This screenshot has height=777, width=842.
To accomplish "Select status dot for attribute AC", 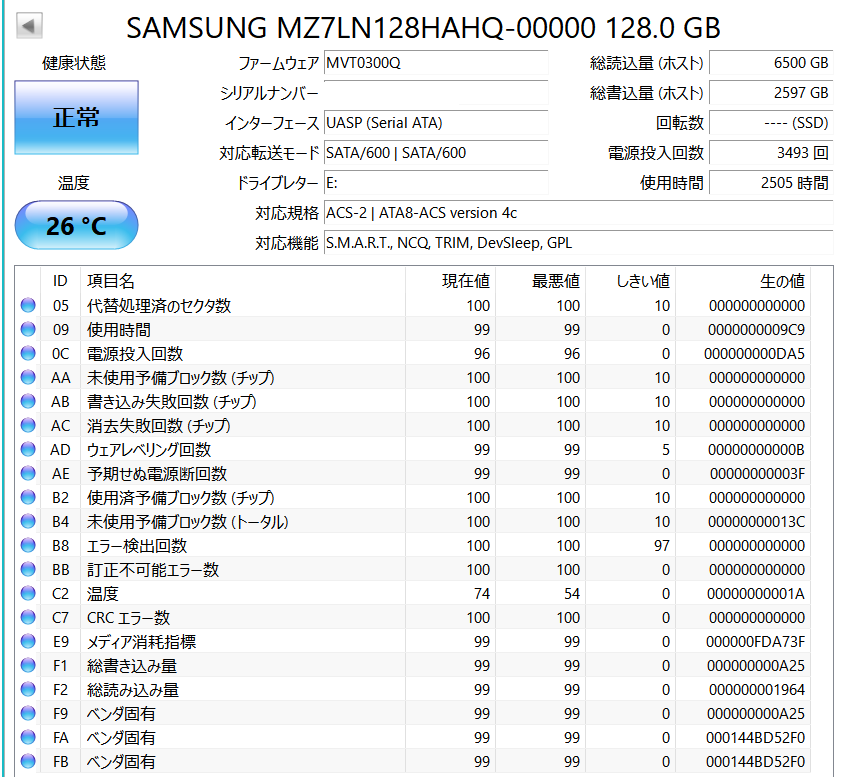I will pos(28,425).
